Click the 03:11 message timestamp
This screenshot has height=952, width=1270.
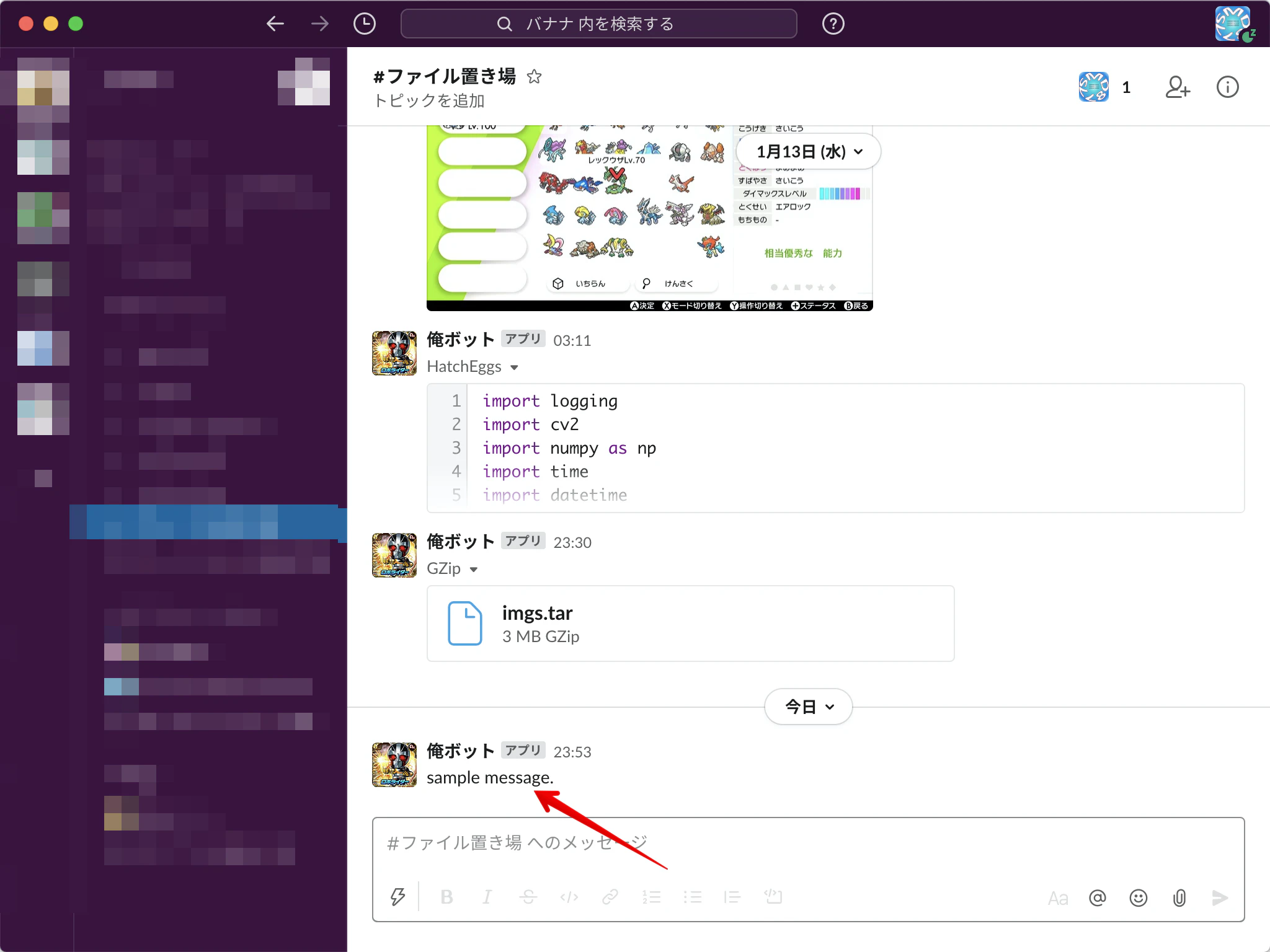coord(572,341)
